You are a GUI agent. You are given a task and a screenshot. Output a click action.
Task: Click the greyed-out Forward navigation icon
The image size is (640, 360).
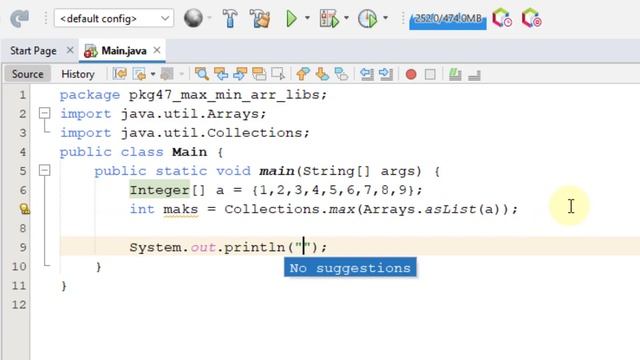click(x=167, y=74)
